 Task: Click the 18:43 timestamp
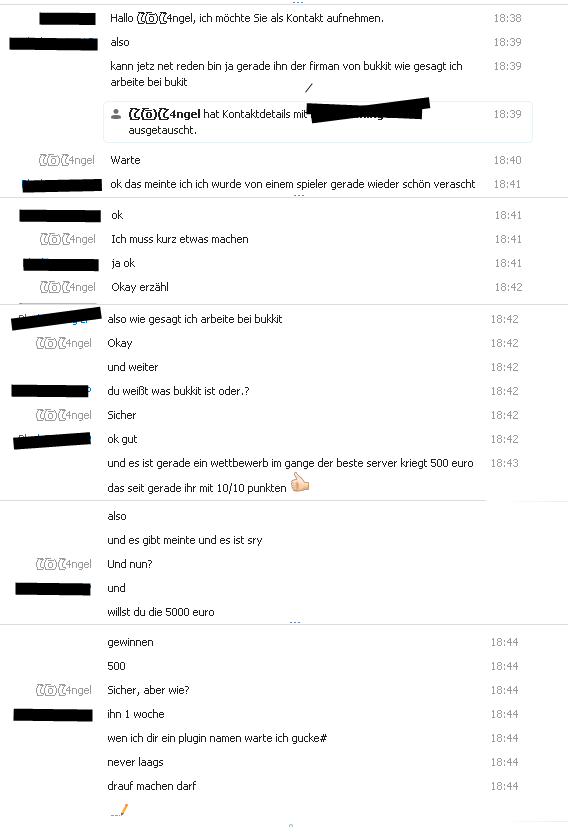click(x=504, y=463)
